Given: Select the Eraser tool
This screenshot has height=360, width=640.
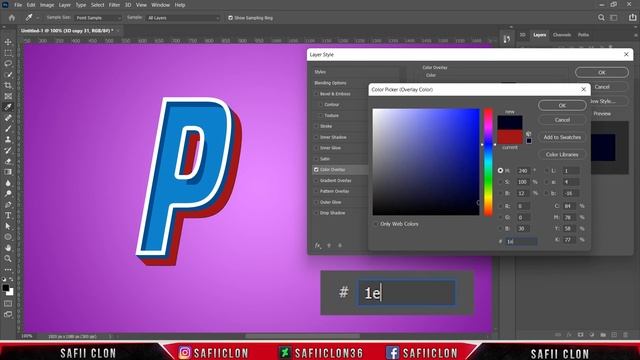Looking at the screenshot, I should click(x=8, y=161).
